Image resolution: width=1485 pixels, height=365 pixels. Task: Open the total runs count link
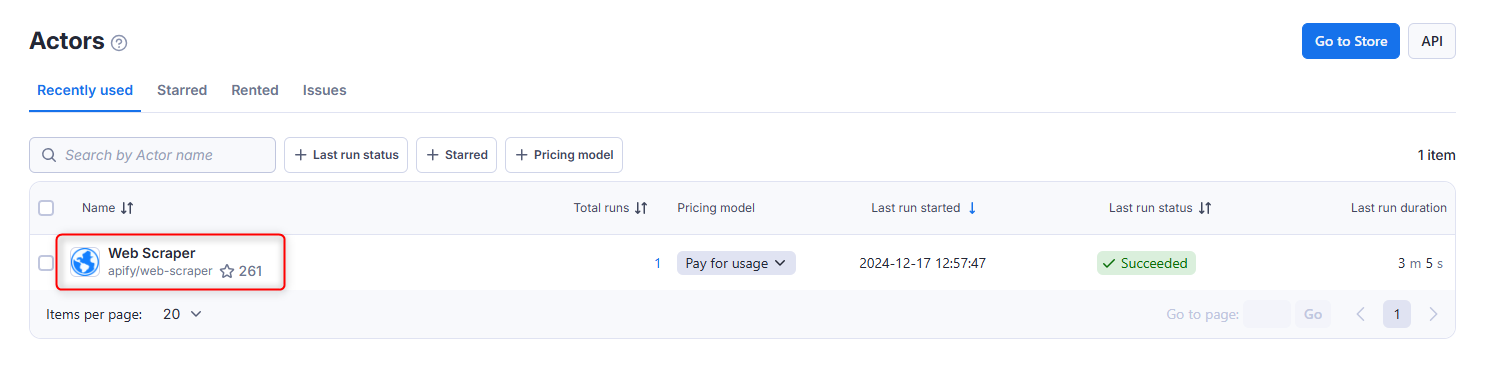(658, 263)
